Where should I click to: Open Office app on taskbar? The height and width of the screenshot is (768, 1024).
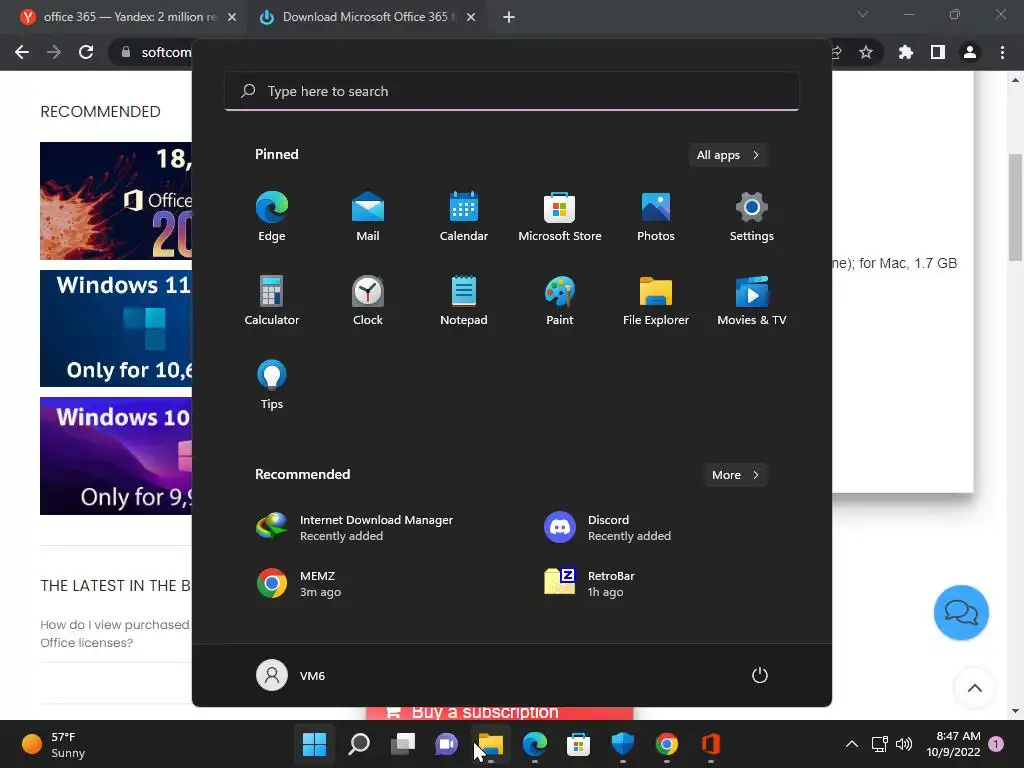point(711,744)
